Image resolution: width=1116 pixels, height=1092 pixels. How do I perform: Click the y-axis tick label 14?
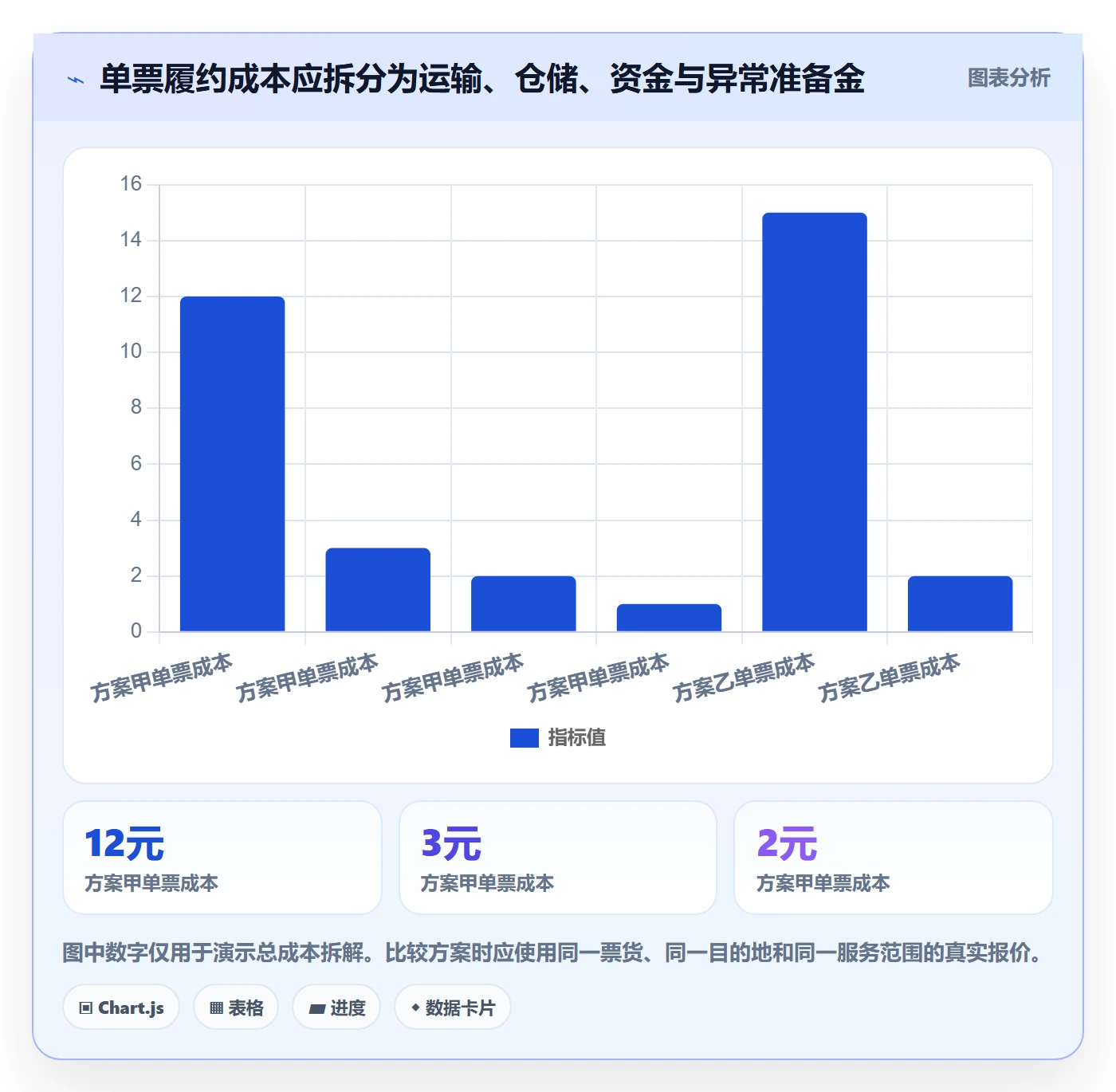coord(131,240)
